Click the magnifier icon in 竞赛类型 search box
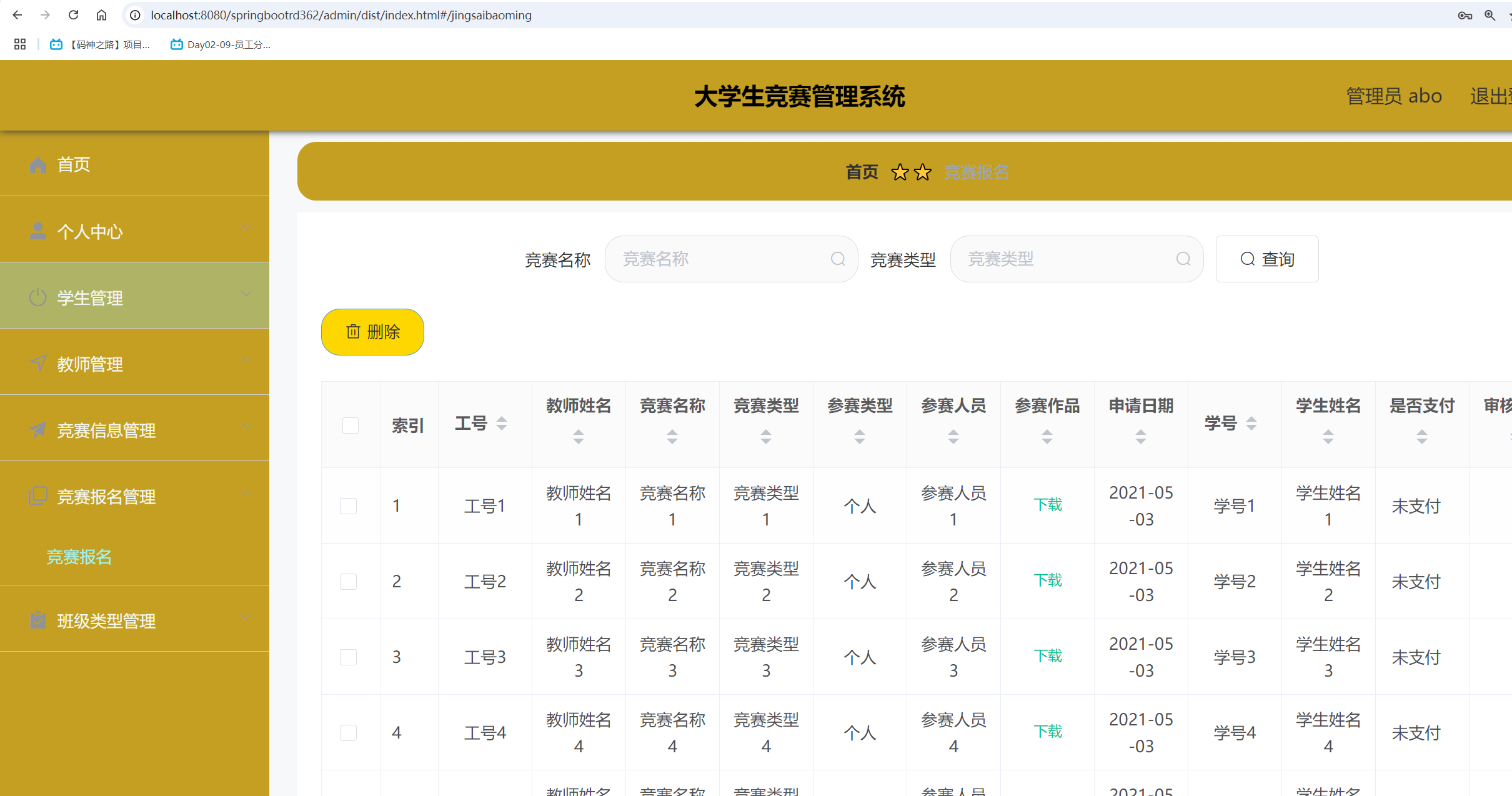 point(1183,258)
